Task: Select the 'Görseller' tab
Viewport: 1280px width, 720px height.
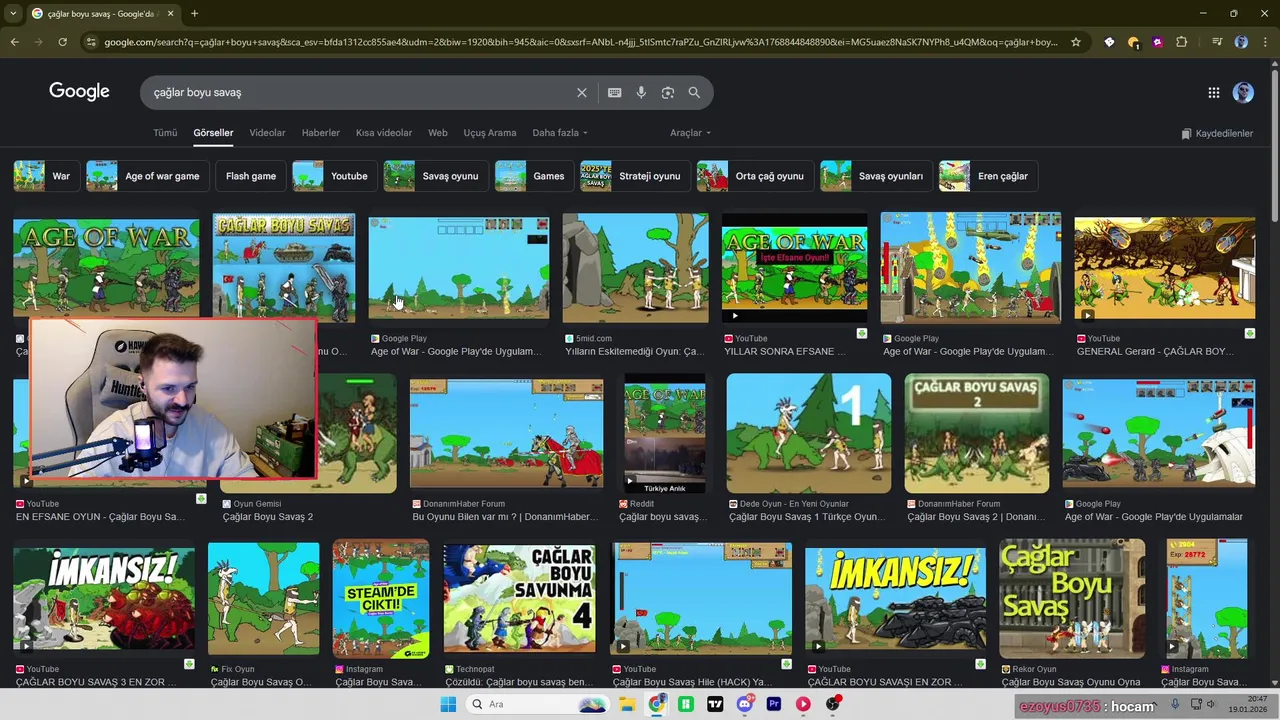Action: 213,133
